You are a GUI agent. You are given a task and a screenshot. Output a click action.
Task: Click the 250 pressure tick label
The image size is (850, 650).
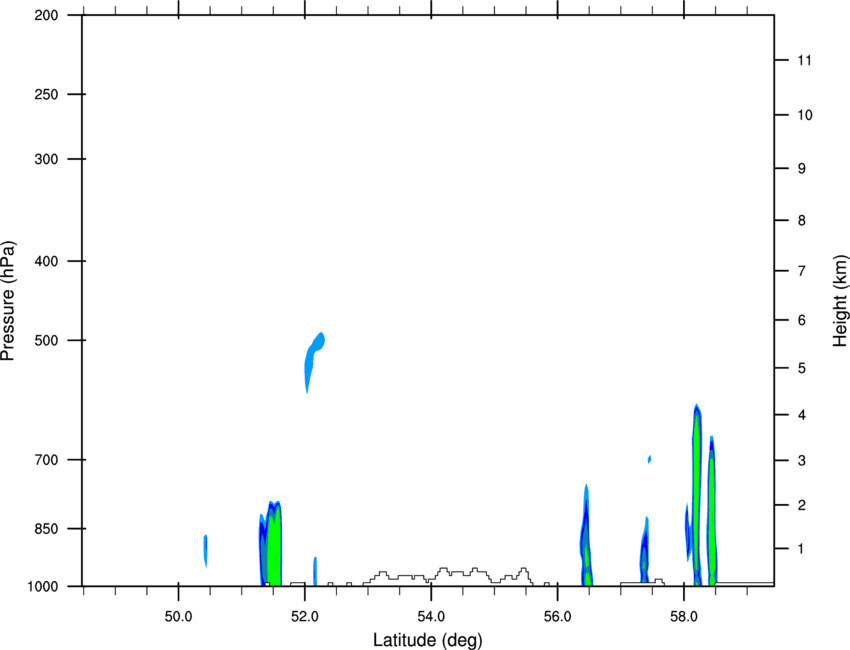coord(46,94)
